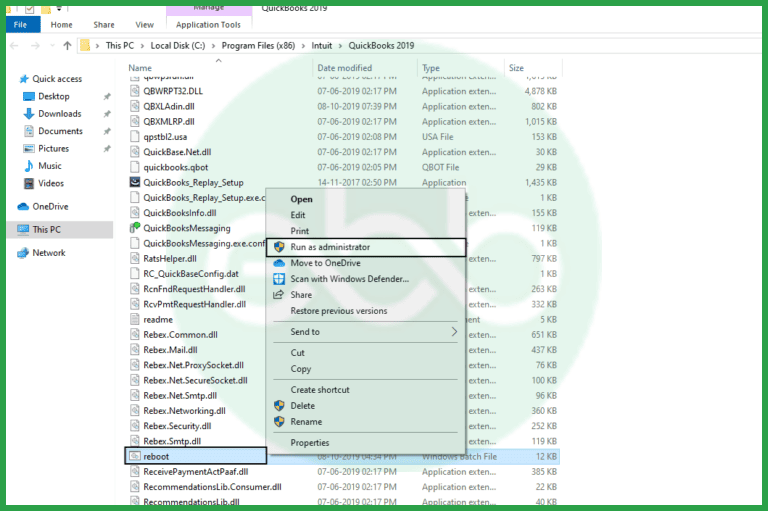The image size is (768, 511).
Task: Click the Forward navigation arrow
Action: (x=35, y=46)
